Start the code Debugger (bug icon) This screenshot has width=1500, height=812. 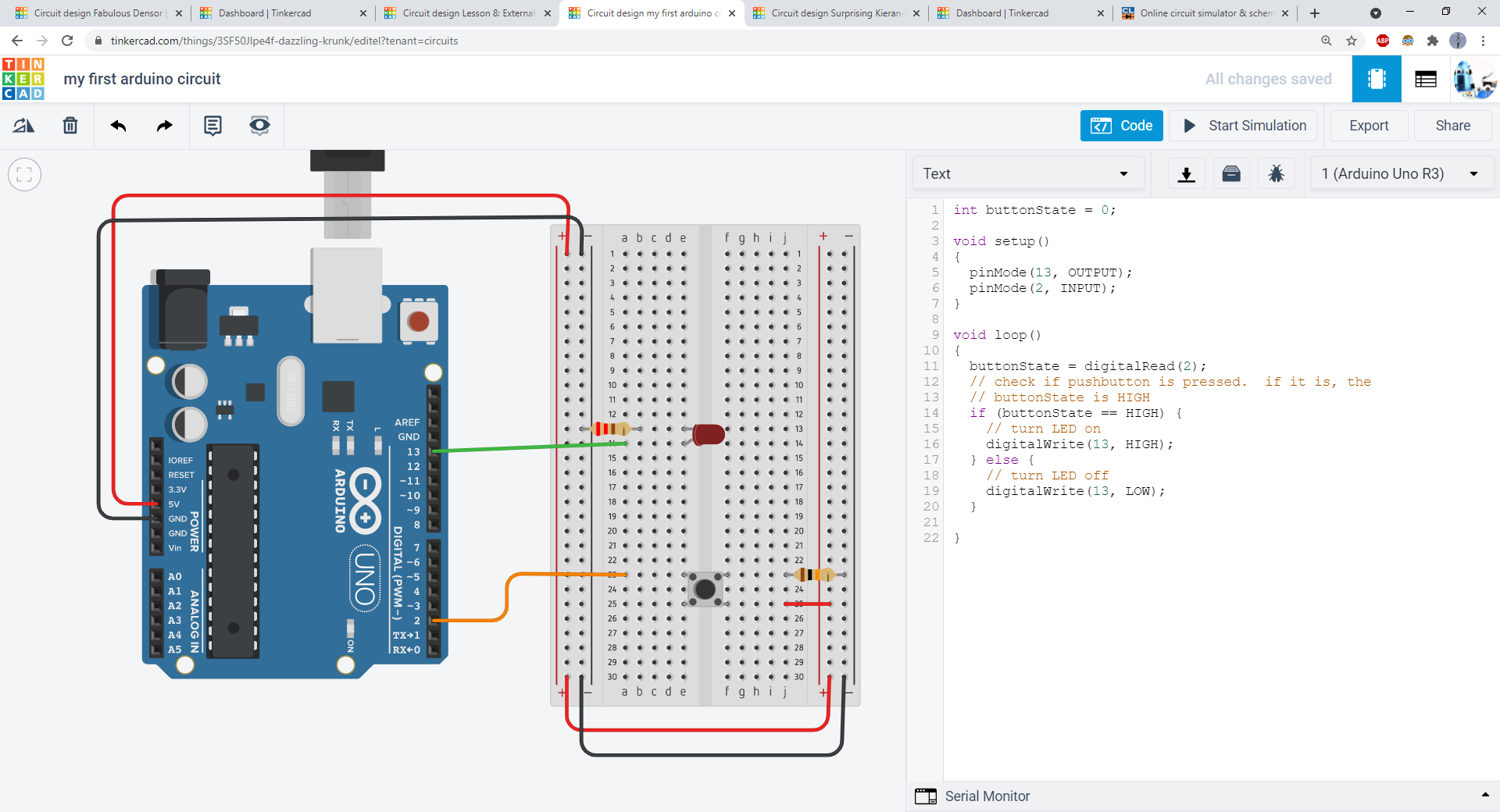(1276, 173)
